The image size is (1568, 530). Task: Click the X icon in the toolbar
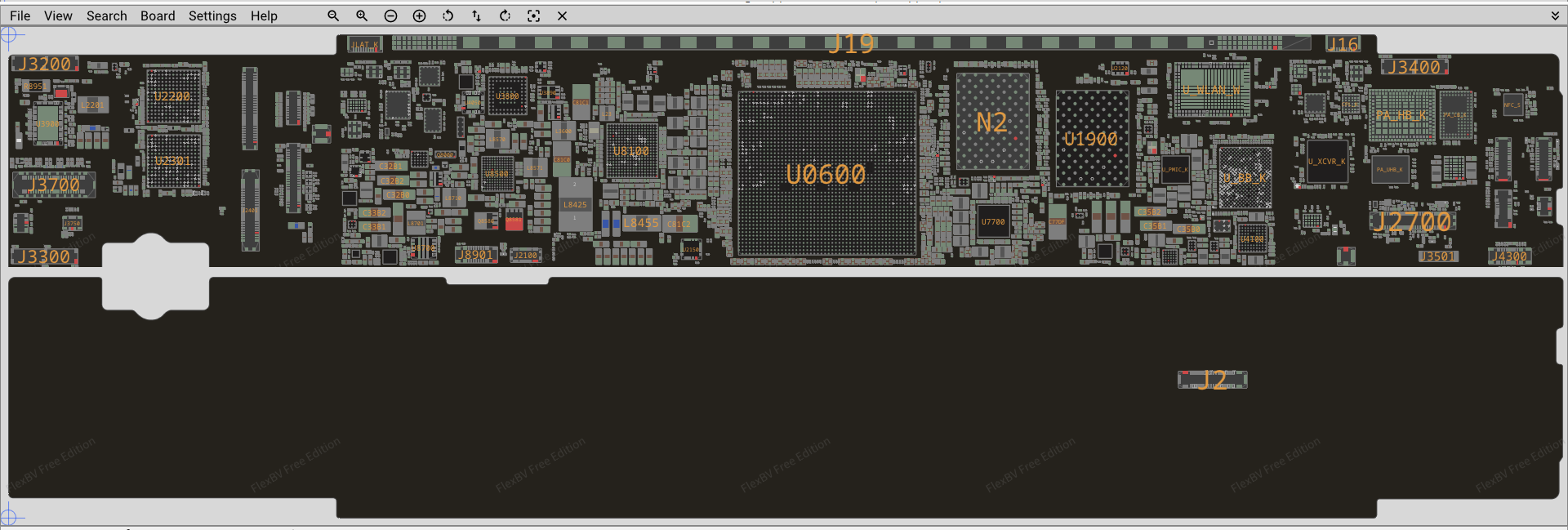tap(562, 16)
